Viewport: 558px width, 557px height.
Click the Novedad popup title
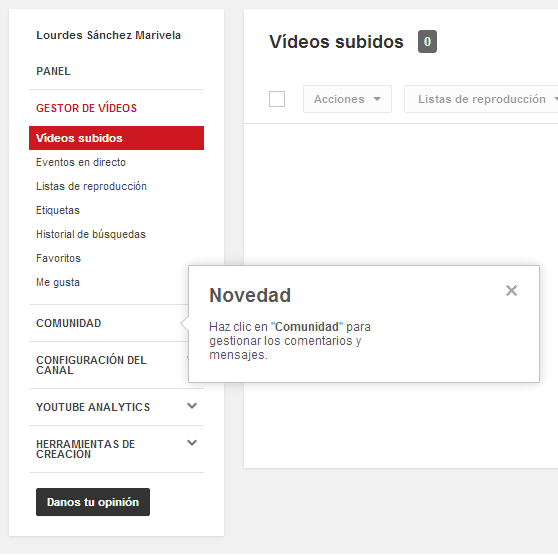250,295
